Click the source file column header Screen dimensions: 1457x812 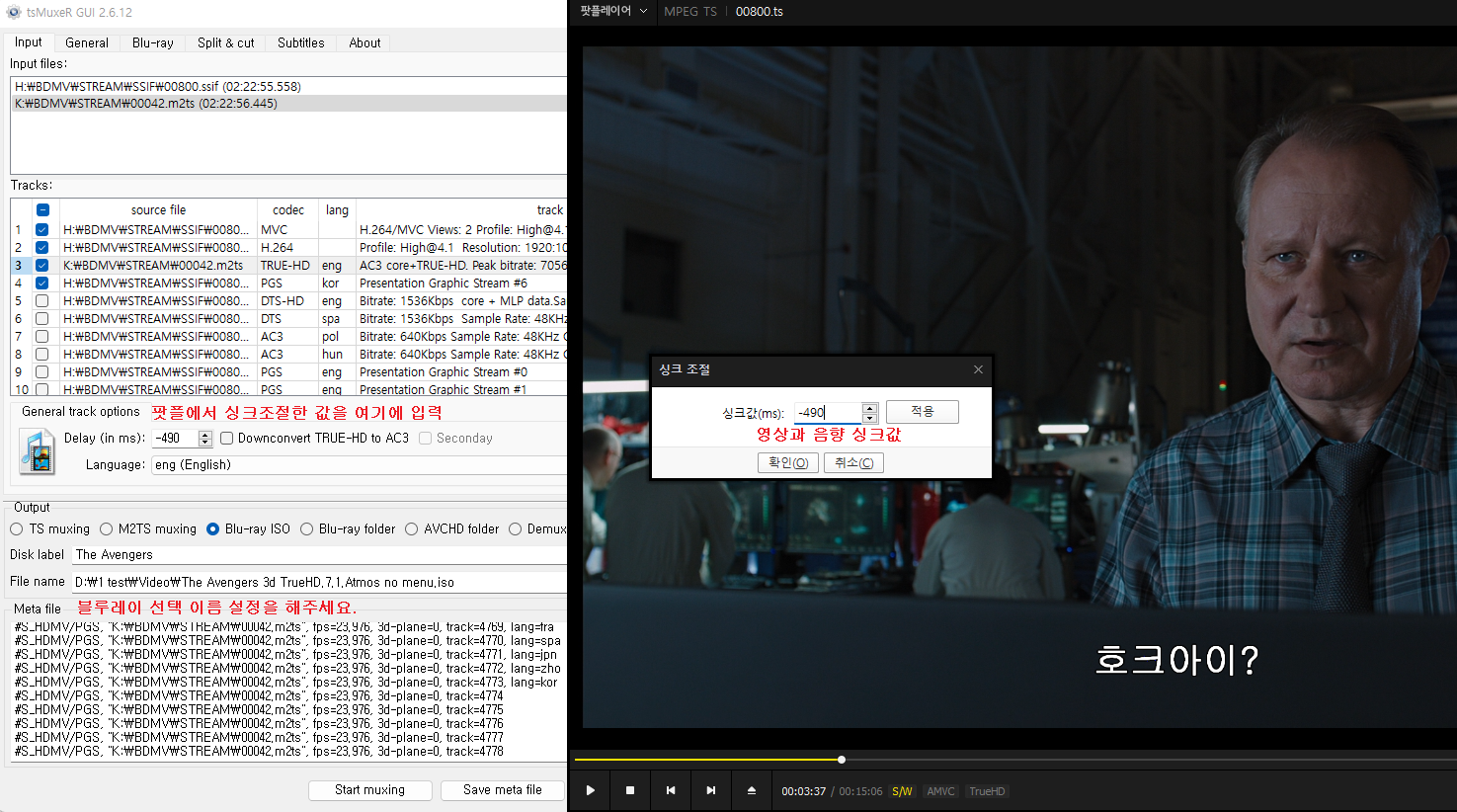(x=158, y=210)
